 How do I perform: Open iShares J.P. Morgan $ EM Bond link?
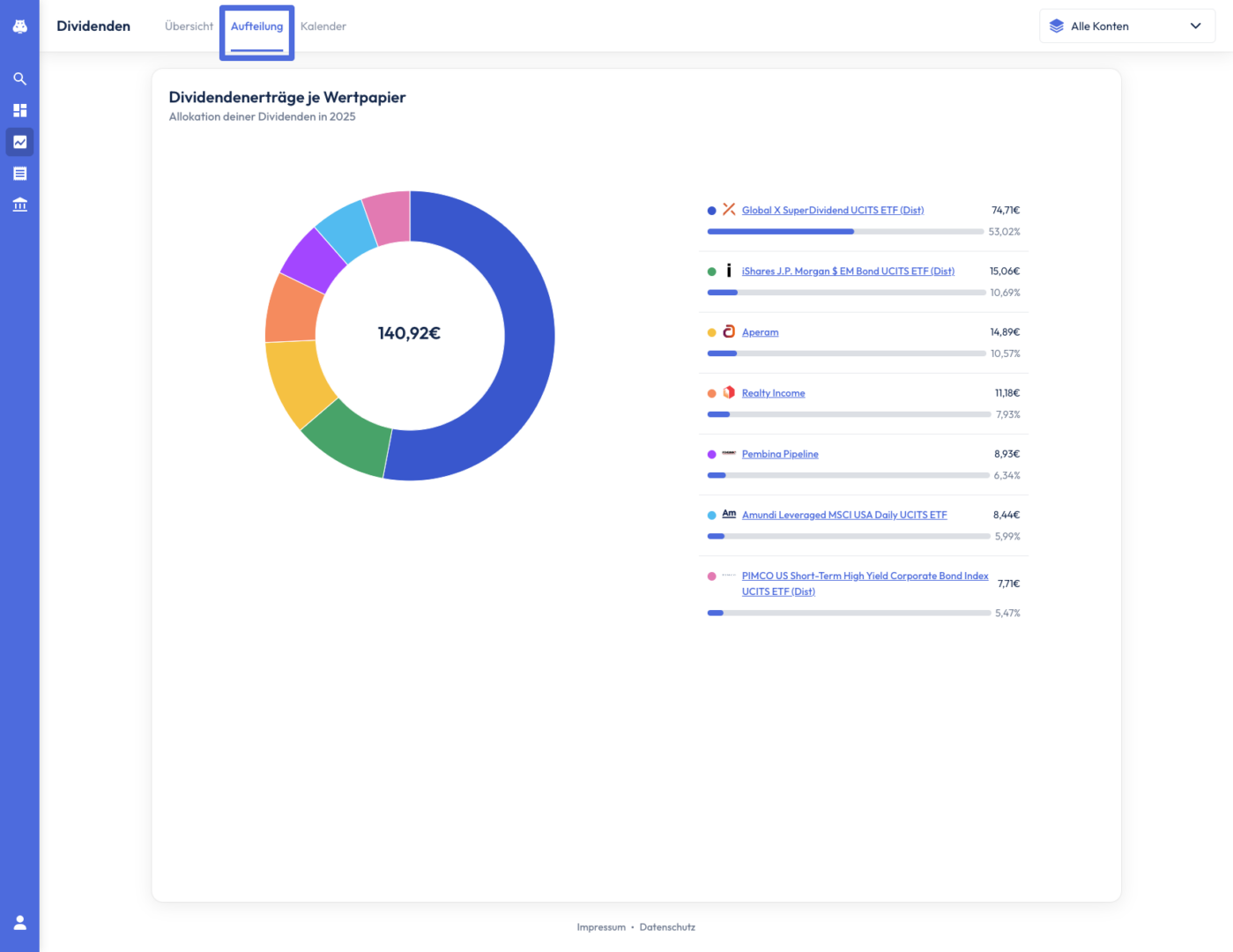click(848, 271)
